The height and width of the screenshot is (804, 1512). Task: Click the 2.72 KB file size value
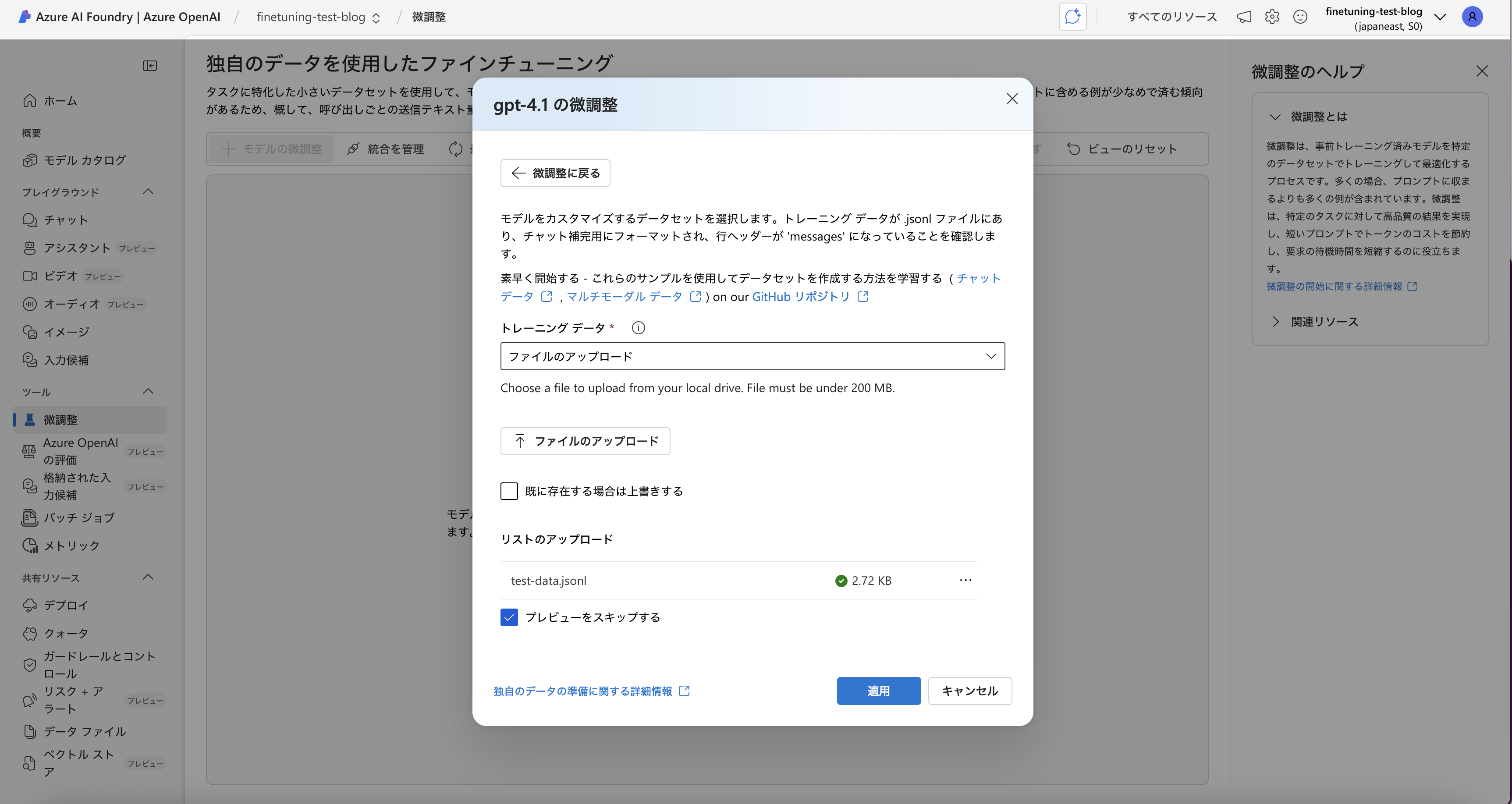tap(871, 581)
